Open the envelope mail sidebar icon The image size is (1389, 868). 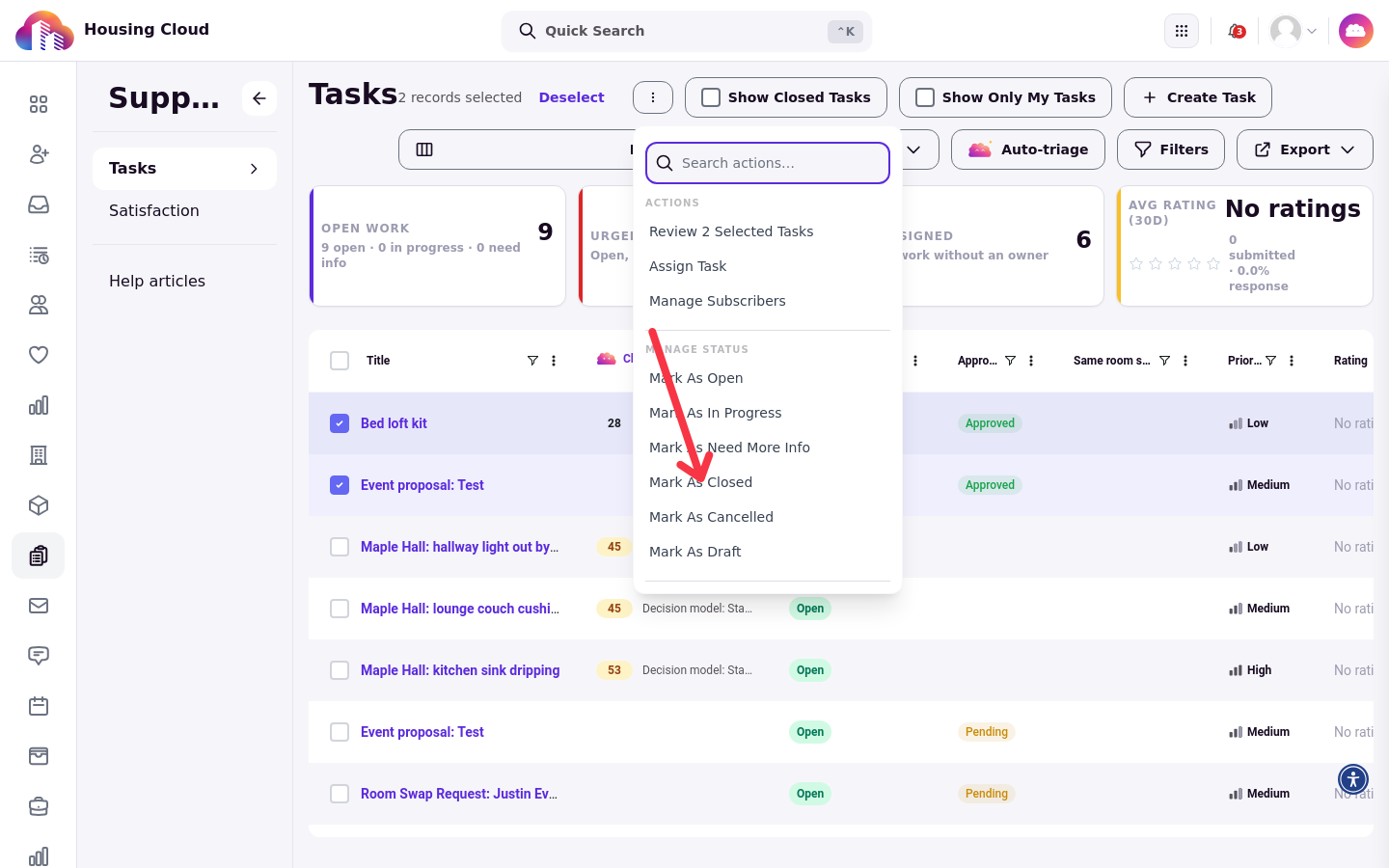click(x=39, y=606)
